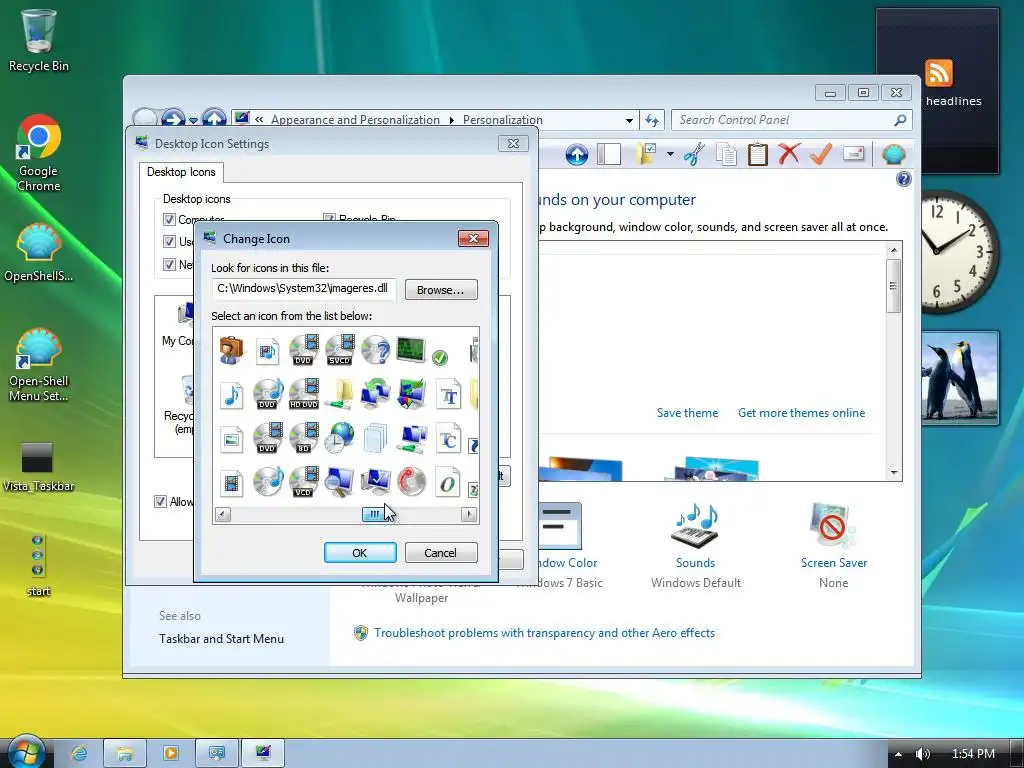Pick the SVCD disc icon

(x=340, y=350)
